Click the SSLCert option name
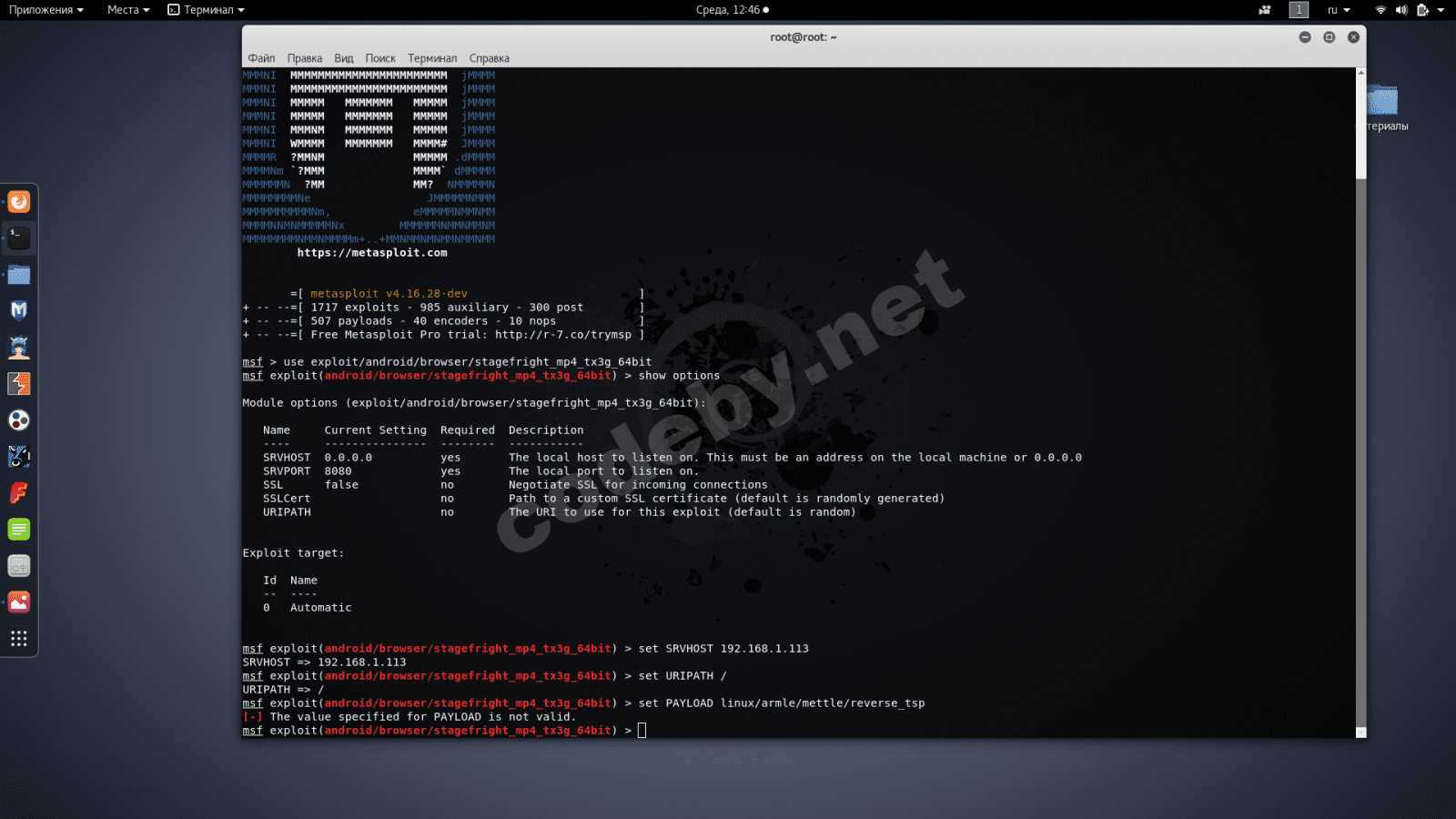Viewport: 1456px width, 819px height. (287, 499)
